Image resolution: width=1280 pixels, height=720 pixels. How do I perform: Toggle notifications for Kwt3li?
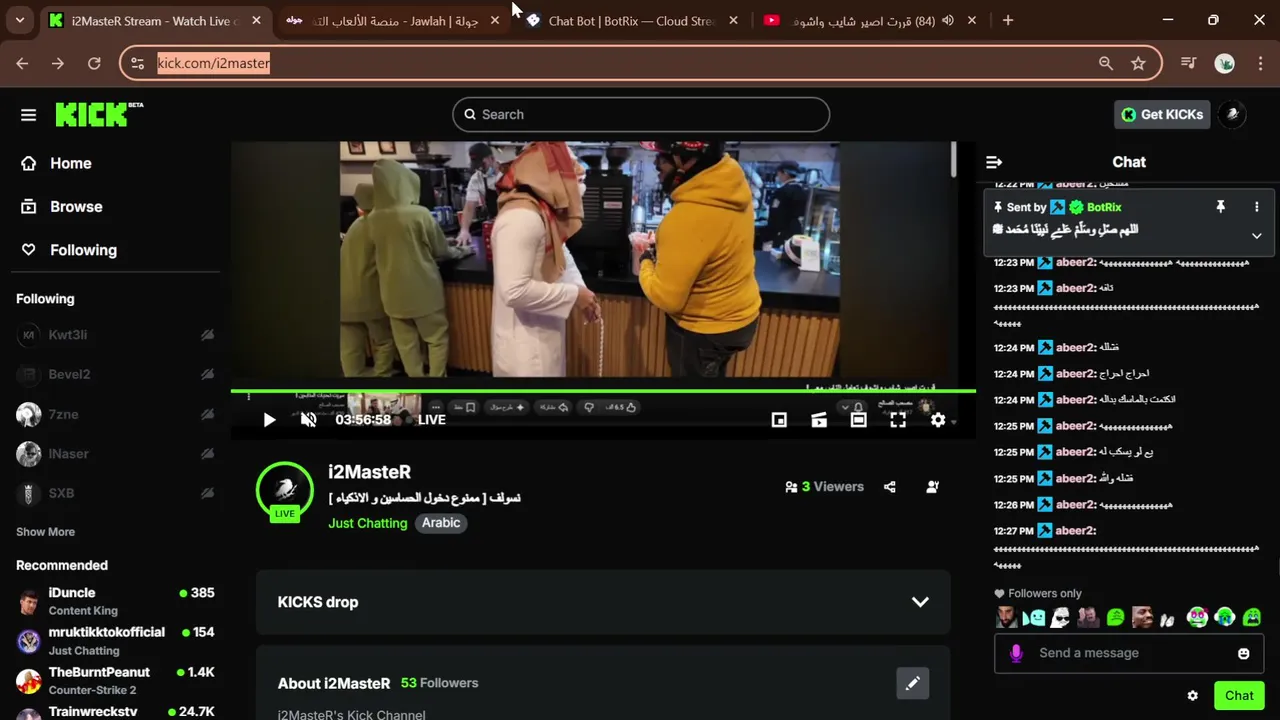[207, 335]
